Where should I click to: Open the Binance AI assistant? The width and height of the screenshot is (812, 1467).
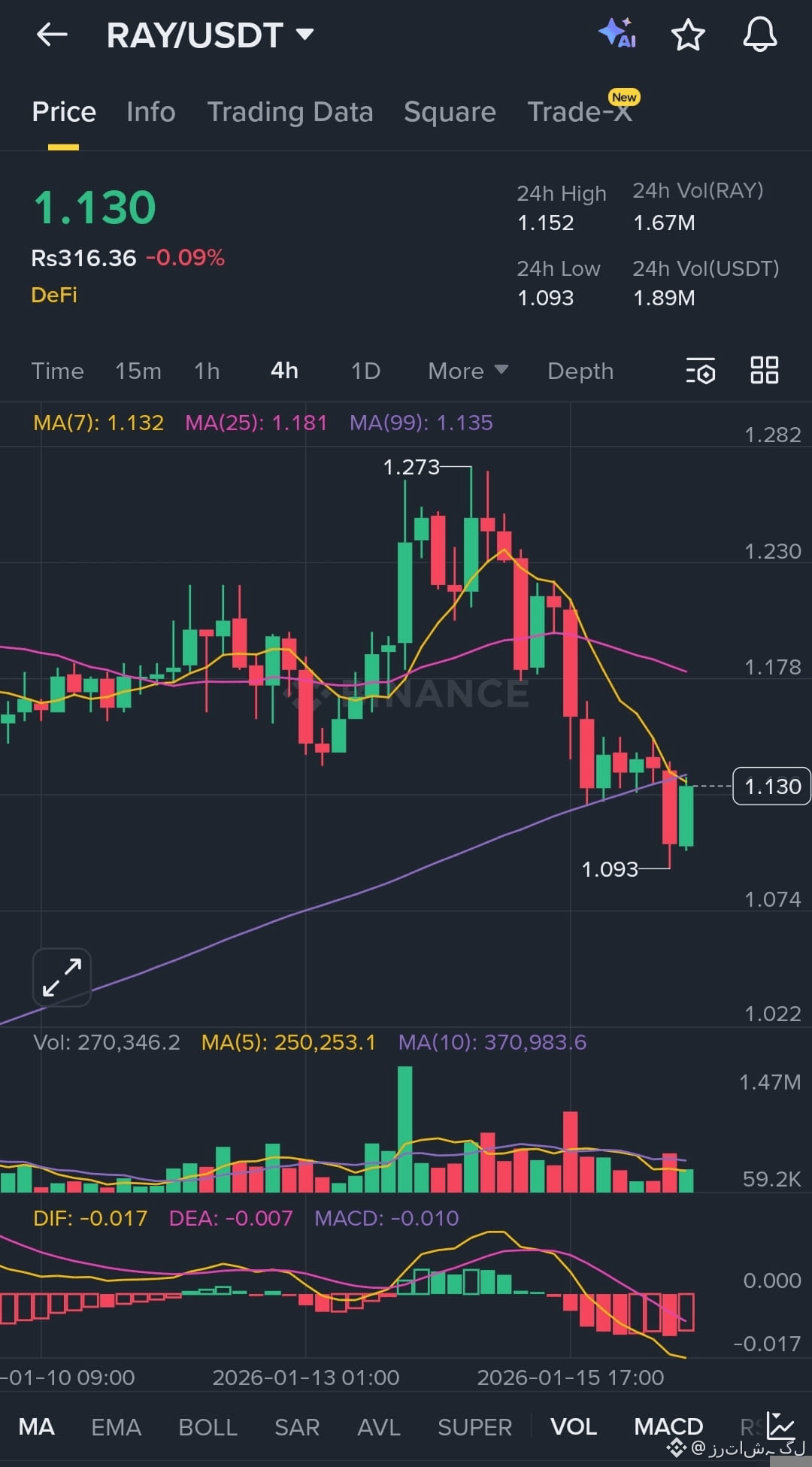pos(615,35)
